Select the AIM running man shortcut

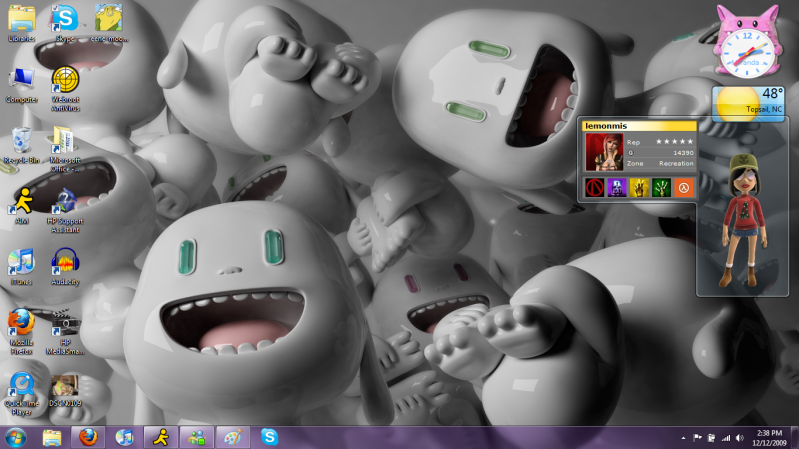tap(21, 206)
